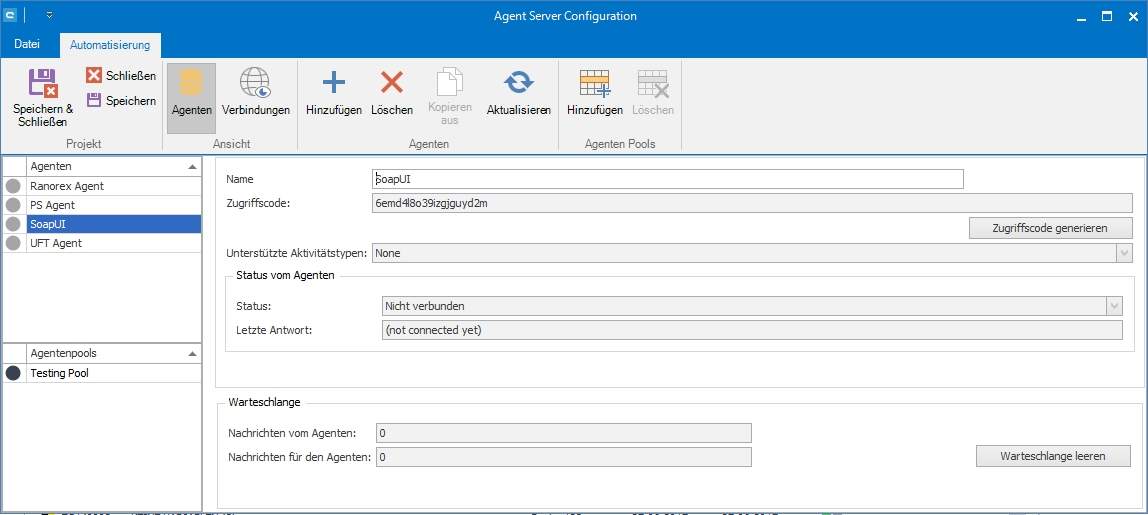Switch to Agenten view
The image size is (1148, 515).
191,97
